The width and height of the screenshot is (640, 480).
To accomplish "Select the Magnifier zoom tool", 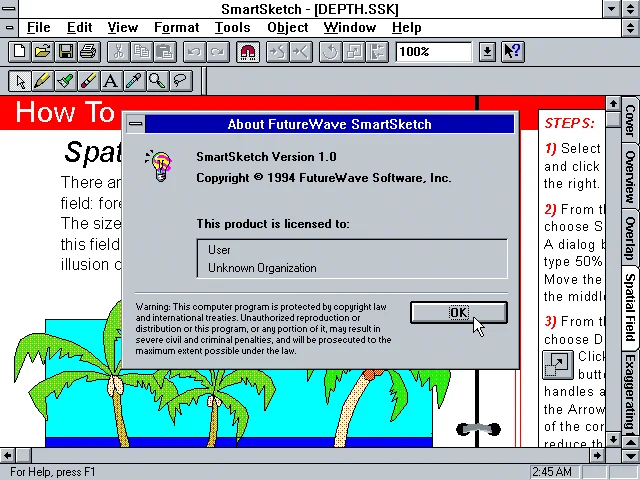I will (157, 81).
